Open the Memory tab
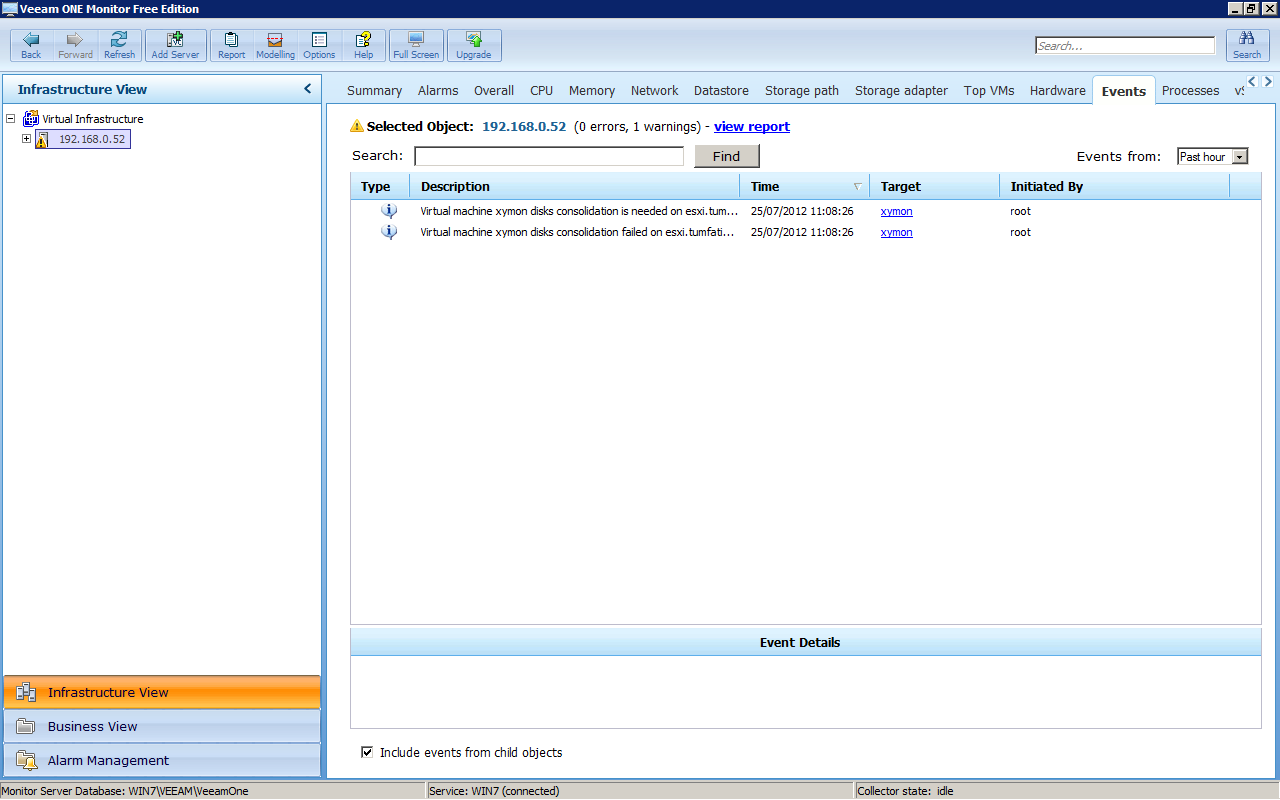1280x800 pixels. [592, 90]
